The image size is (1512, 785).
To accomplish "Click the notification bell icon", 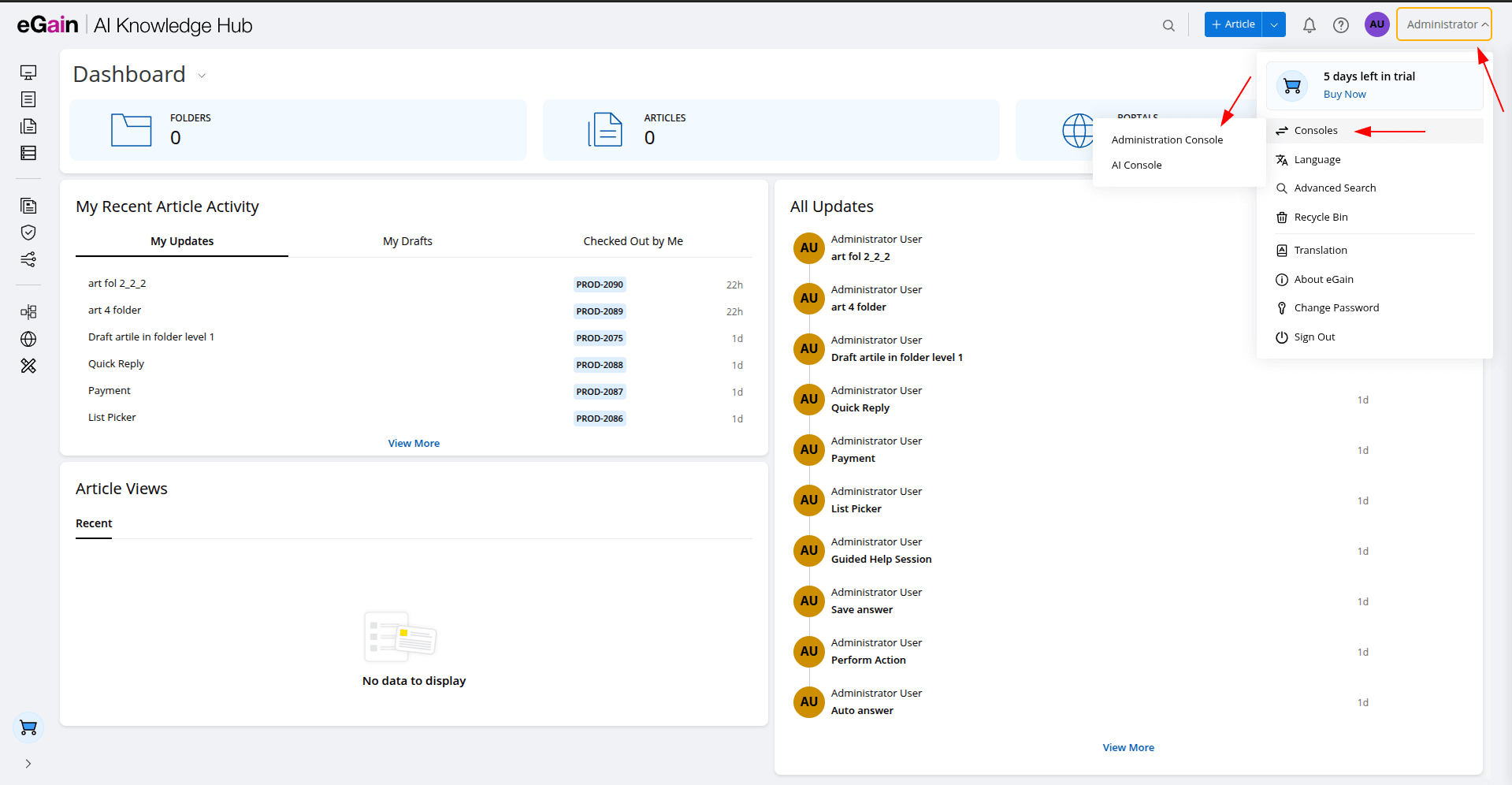I will (1309, 25).
